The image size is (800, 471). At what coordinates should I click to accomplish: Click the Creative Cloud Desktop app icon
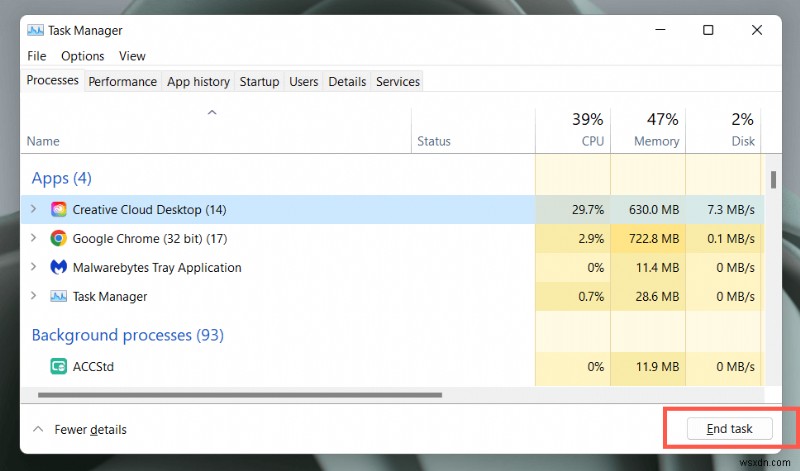59,209
